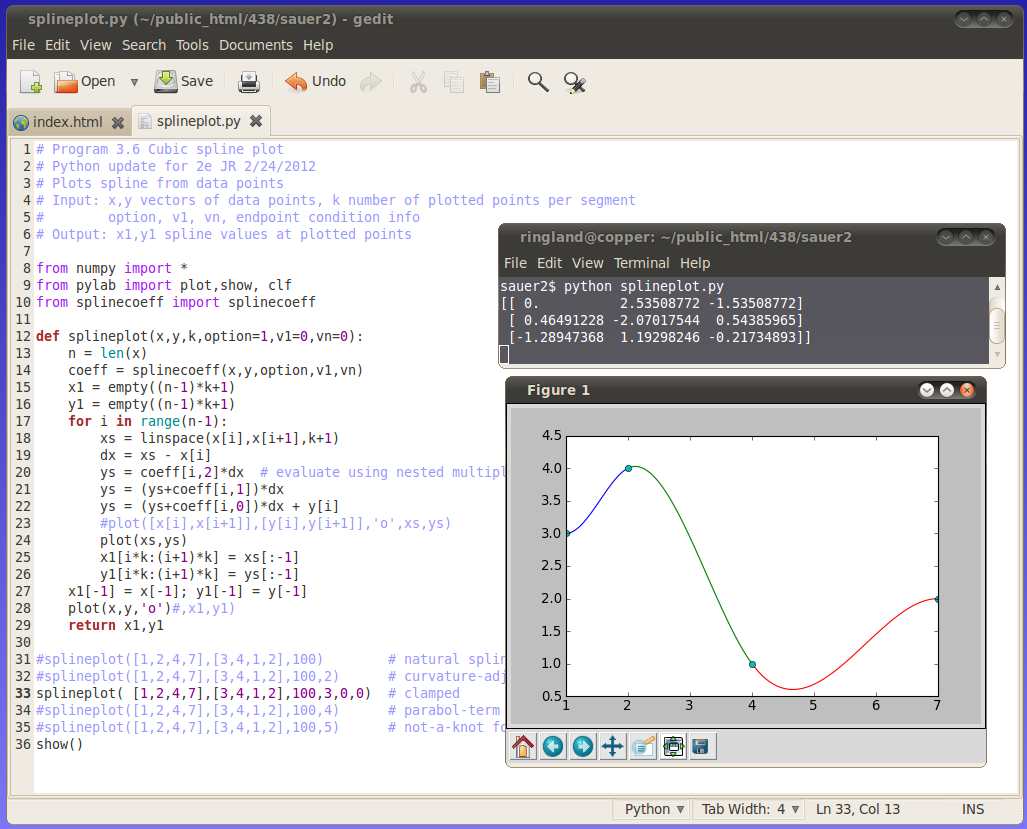The height and width of the screenshot is (829, 1027).
Task: Go forward to next plot view
Action: tap(582, 746)
